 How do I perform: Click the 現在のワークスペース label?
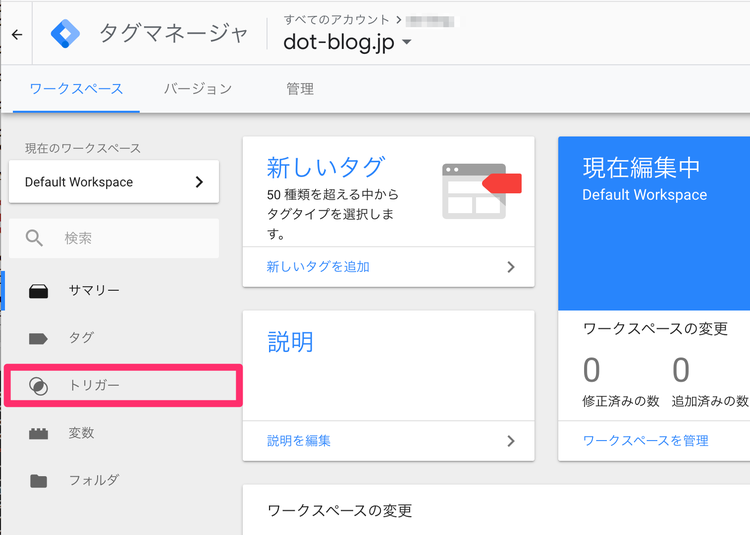[83, 148]
